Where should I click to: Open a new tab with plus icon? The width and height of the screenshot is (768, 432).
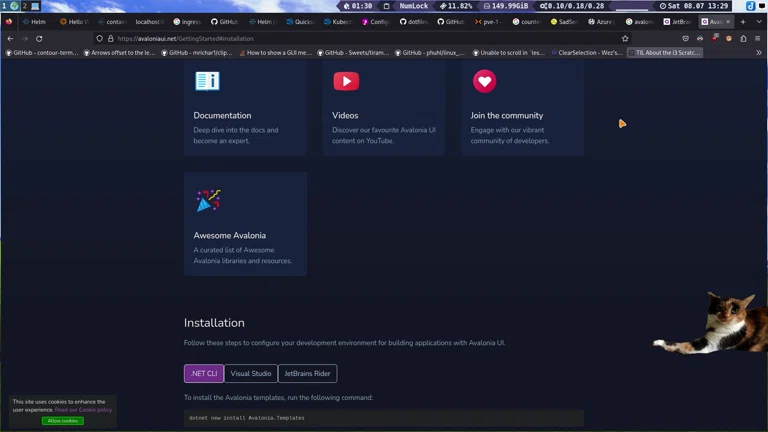(x=743, y=22)
